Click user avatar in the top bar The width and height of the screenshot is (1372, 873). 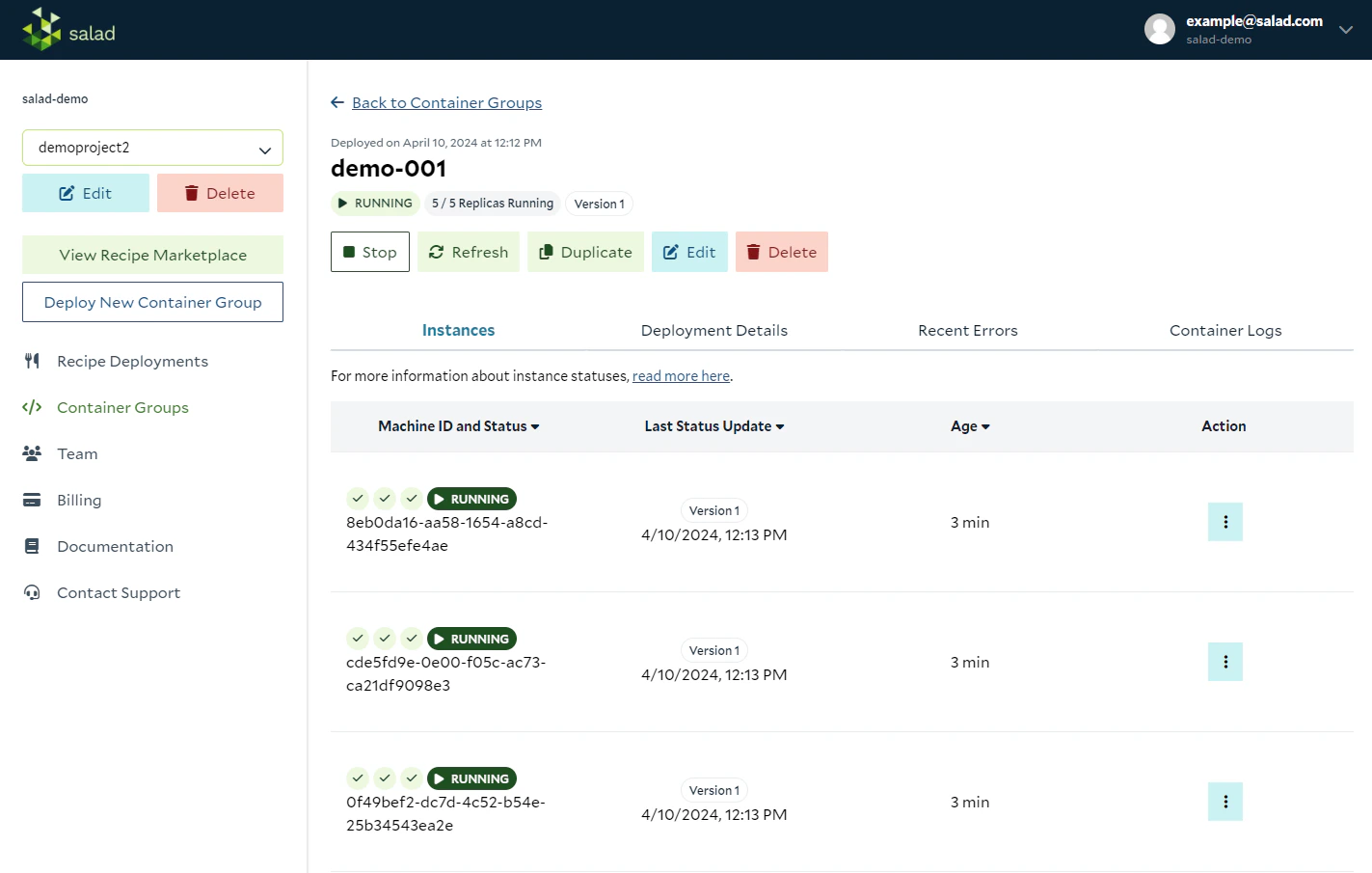coord(1159,29)
